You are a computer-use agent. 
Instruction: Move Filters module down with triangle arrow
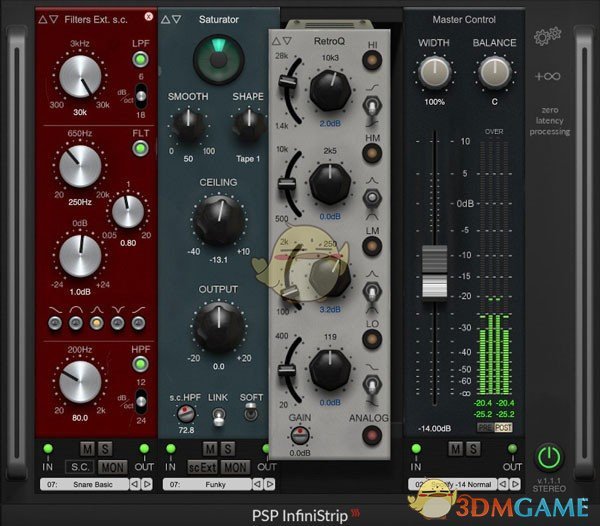tap(54, 19)
